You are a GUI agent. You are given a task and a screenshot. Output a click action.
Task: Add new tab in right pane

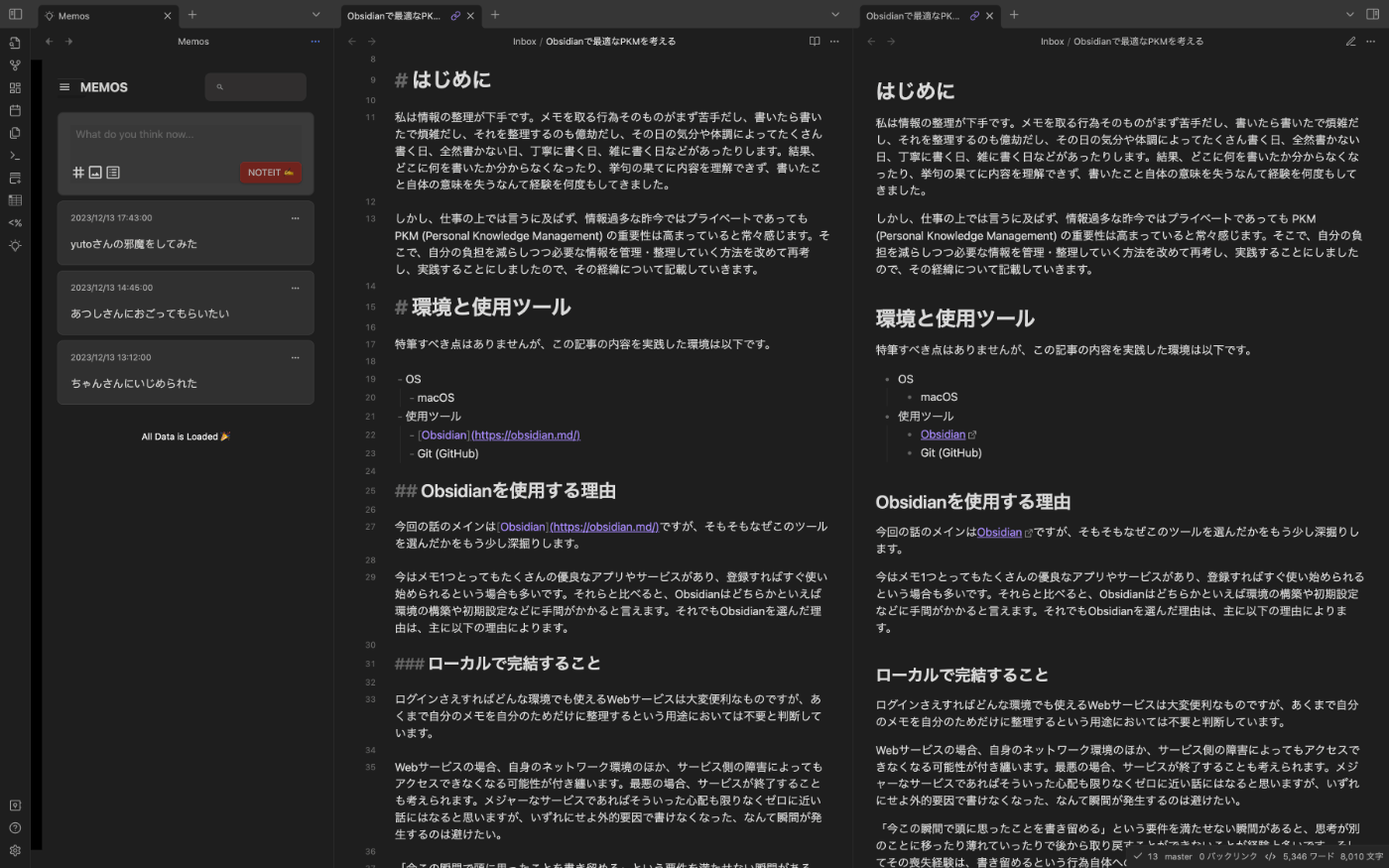1014,15
